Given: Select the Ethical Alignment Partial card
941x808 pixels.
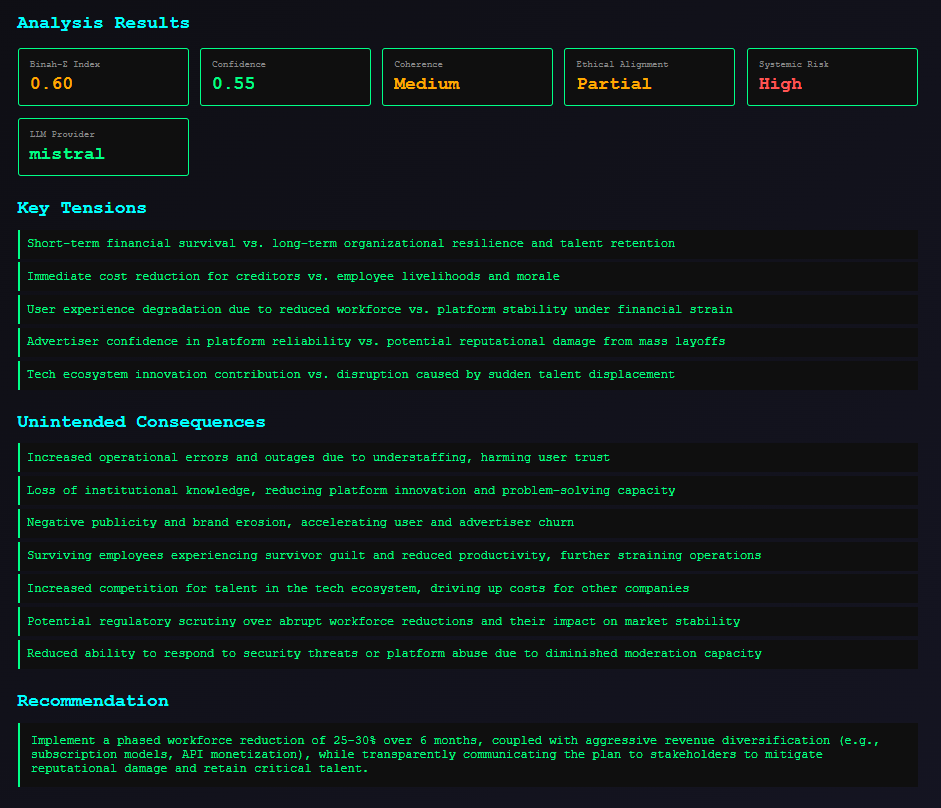Looking at the screenshot, I should (649, 77).
